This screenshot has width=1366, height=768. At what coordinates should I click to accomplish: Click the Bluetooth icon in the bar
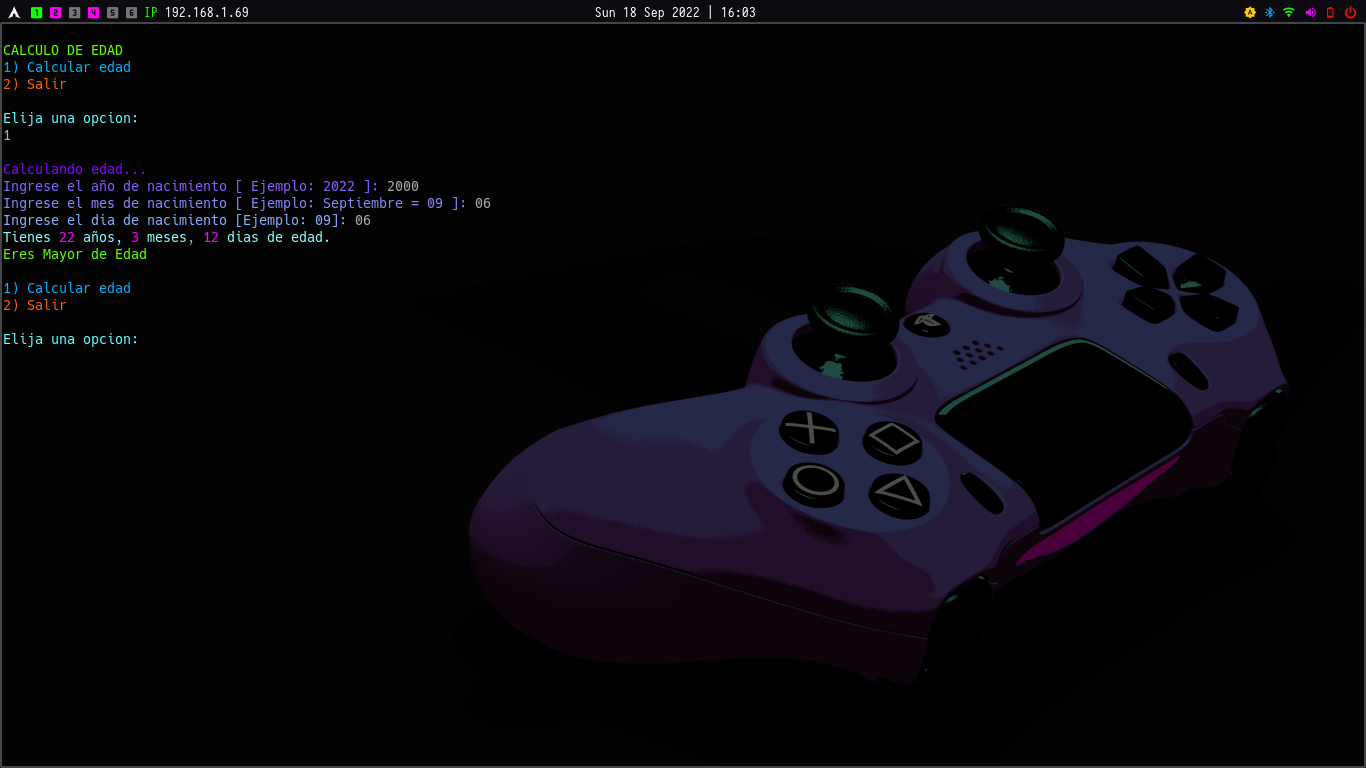point(1270,13)
